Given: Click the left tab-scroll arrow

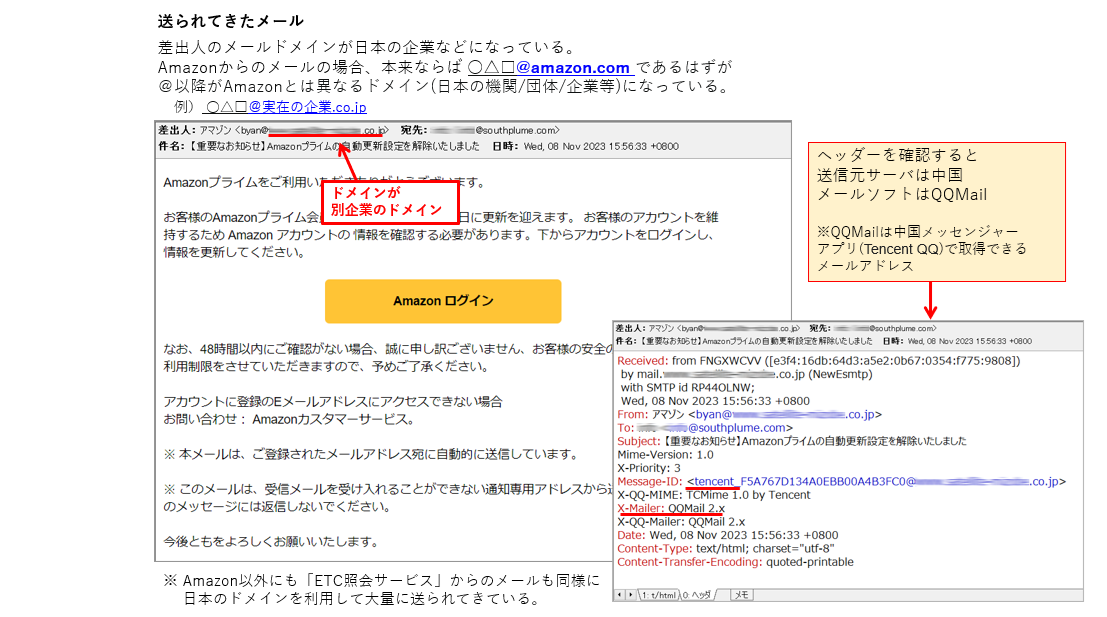Looking at the screenshot, I should pyautogui.click(x=619, y=595).
